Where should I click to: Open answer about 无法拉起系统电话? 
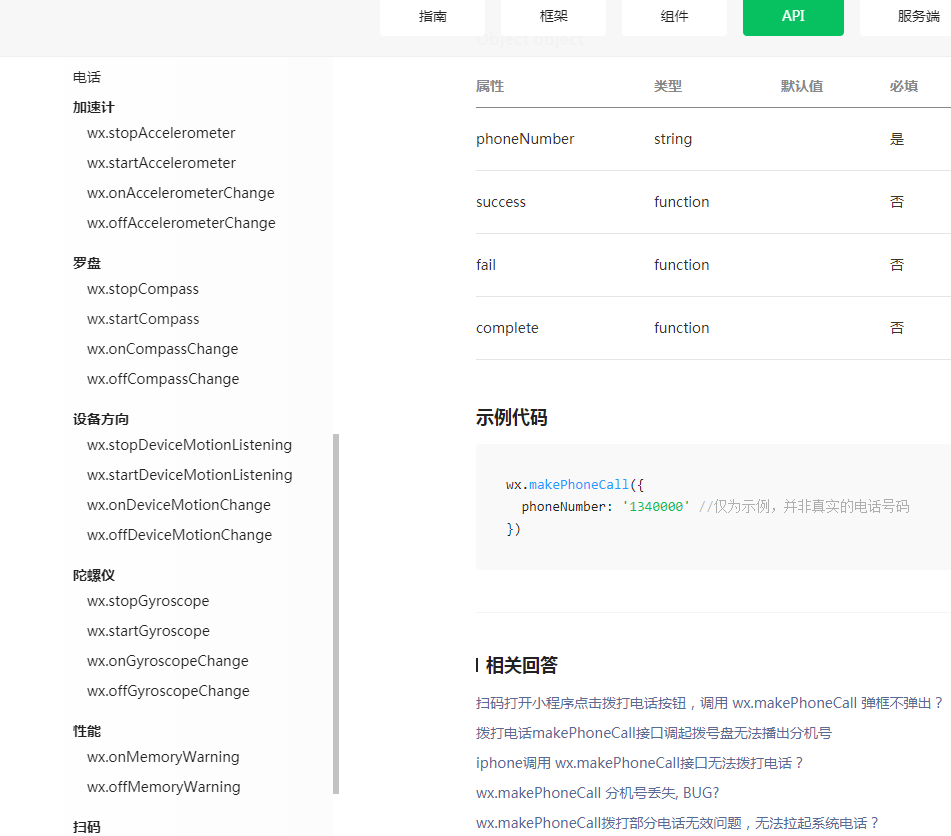click(x=677, y=823)
